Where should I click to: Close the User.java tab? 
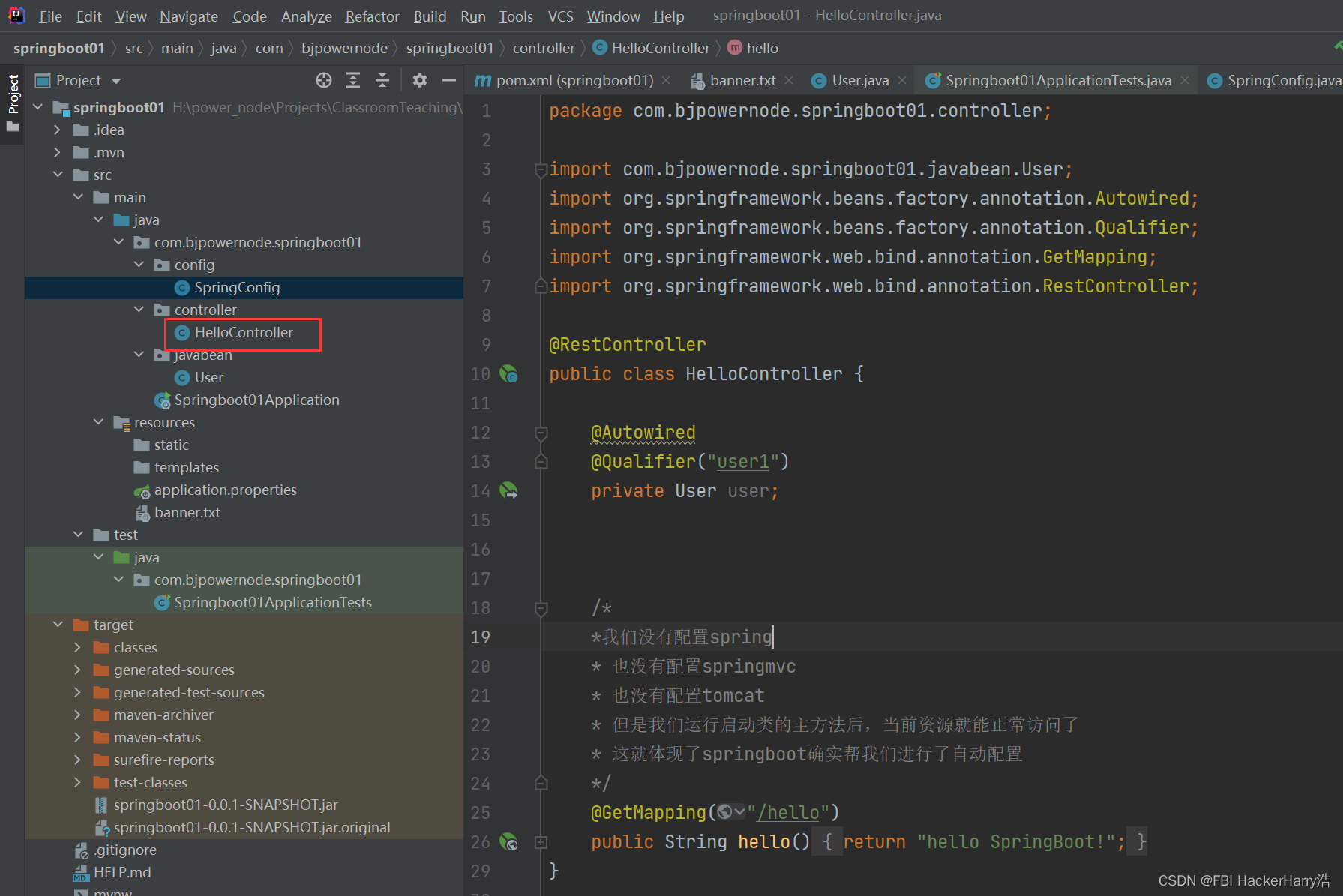(902, 80)
